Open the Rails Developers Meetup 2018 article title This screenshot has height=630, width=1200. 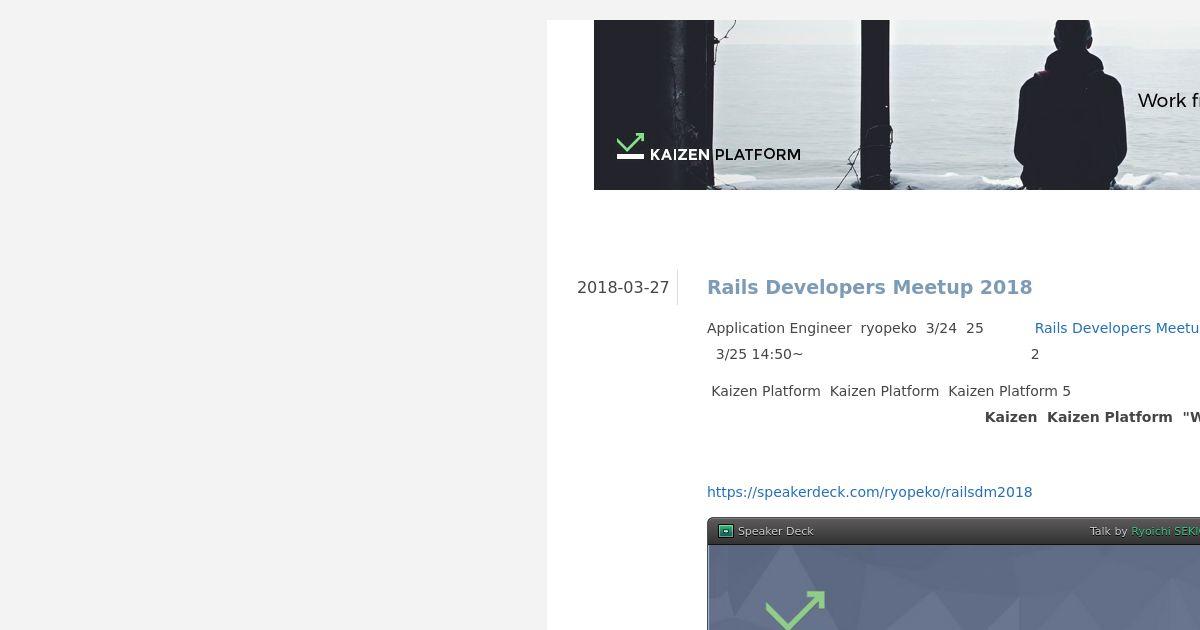(869, 287)
